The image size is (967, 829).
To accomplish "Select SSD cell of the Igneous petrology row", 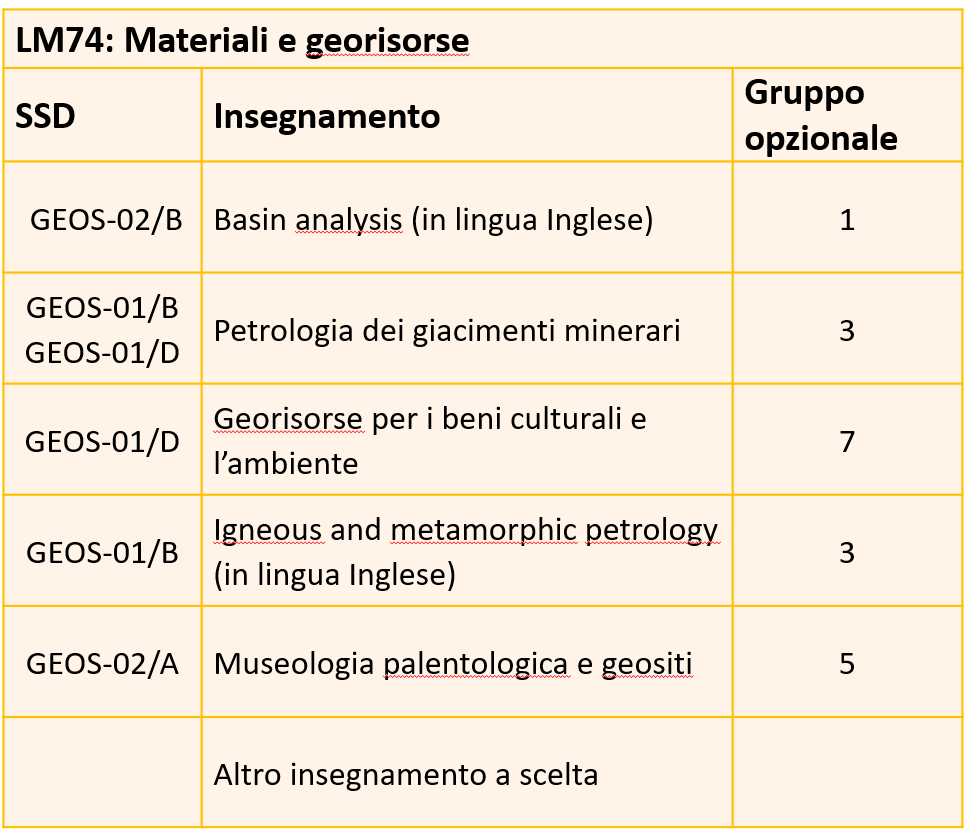I will click(x=102, y=552).
